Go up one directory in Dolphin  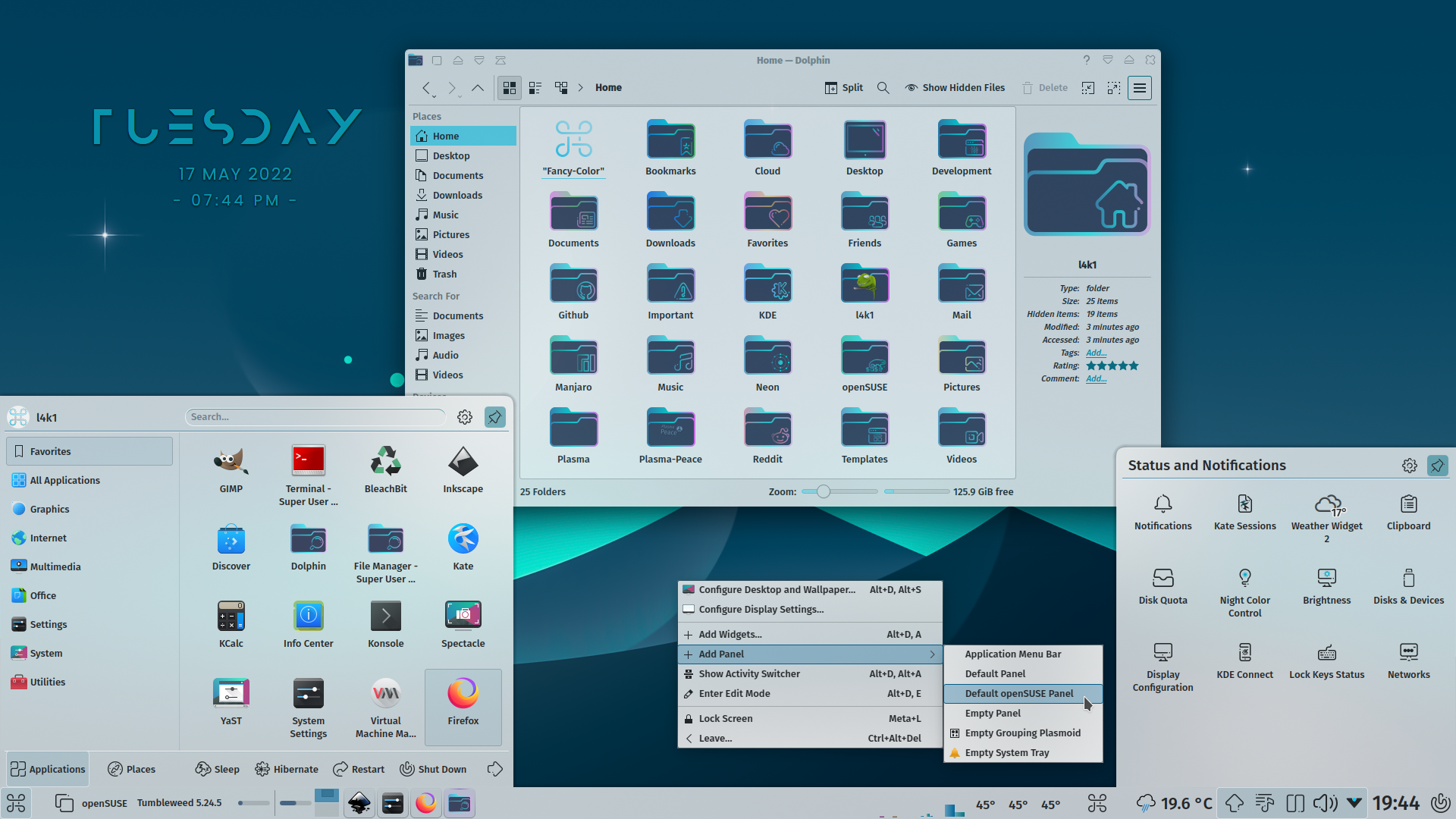pos(478,88)
